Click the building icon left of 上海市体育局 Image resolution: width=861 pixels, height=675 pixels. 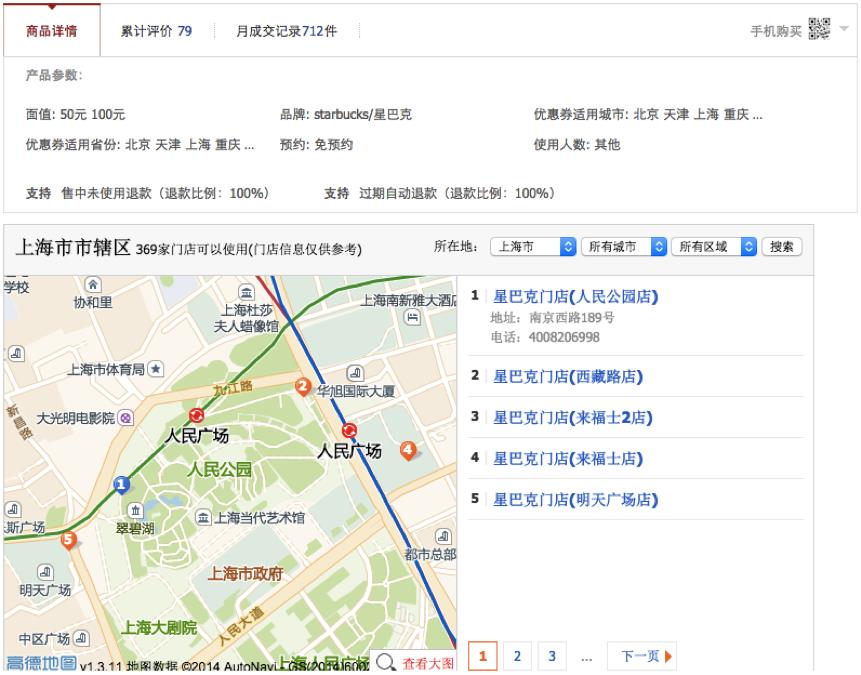(x=16, y=354)
